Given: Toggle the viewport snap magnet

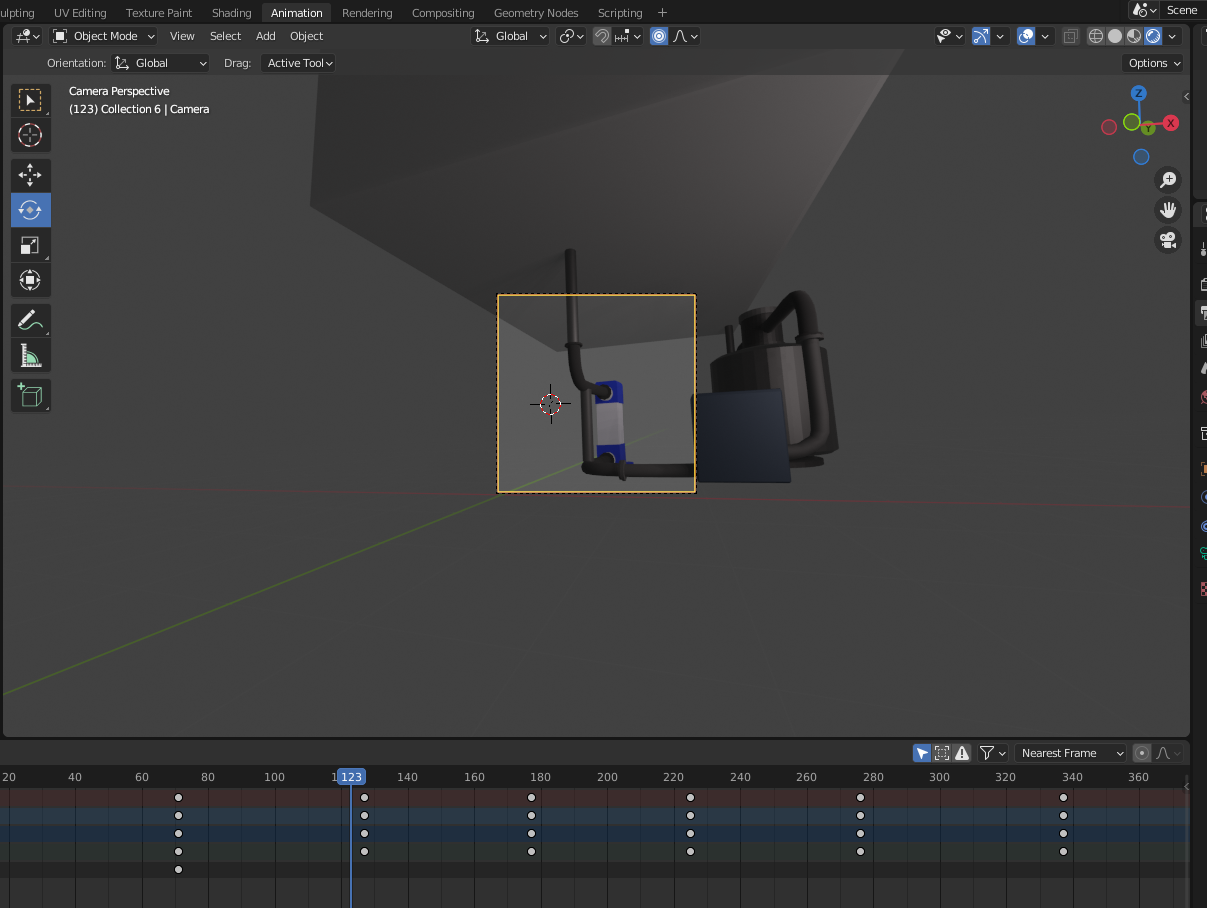Looking at the screenshot, I should 602,36.
